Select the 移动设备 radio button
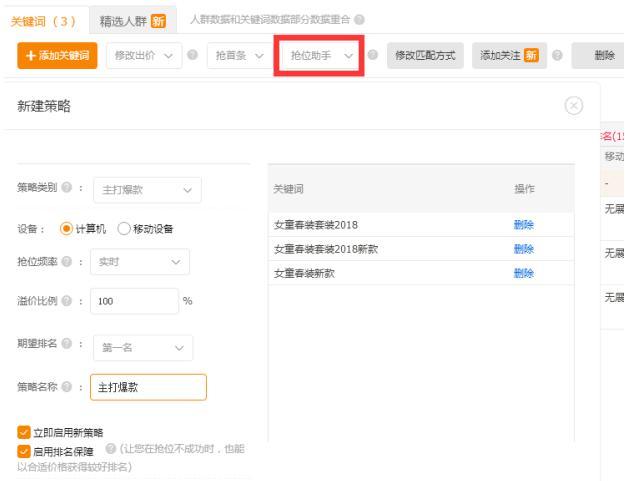This screenshot has height=481, width=625. pyautogui.click(x=125, y=228)
